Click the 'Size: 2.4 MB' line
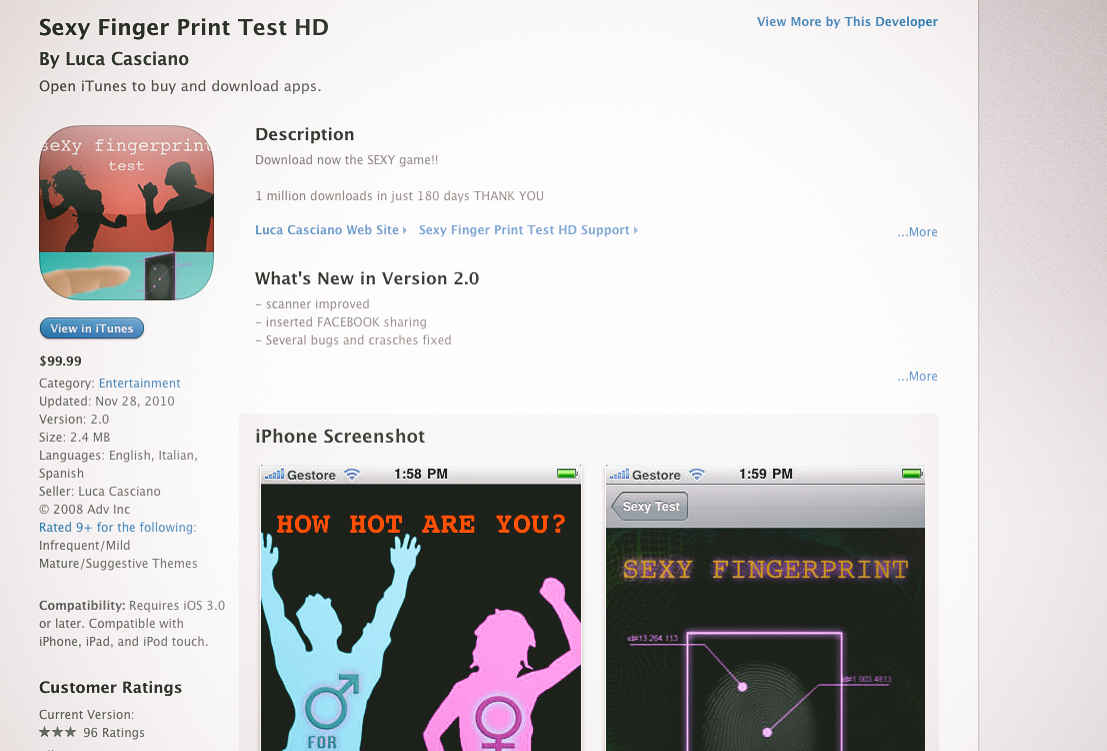 tap(75, 438)
